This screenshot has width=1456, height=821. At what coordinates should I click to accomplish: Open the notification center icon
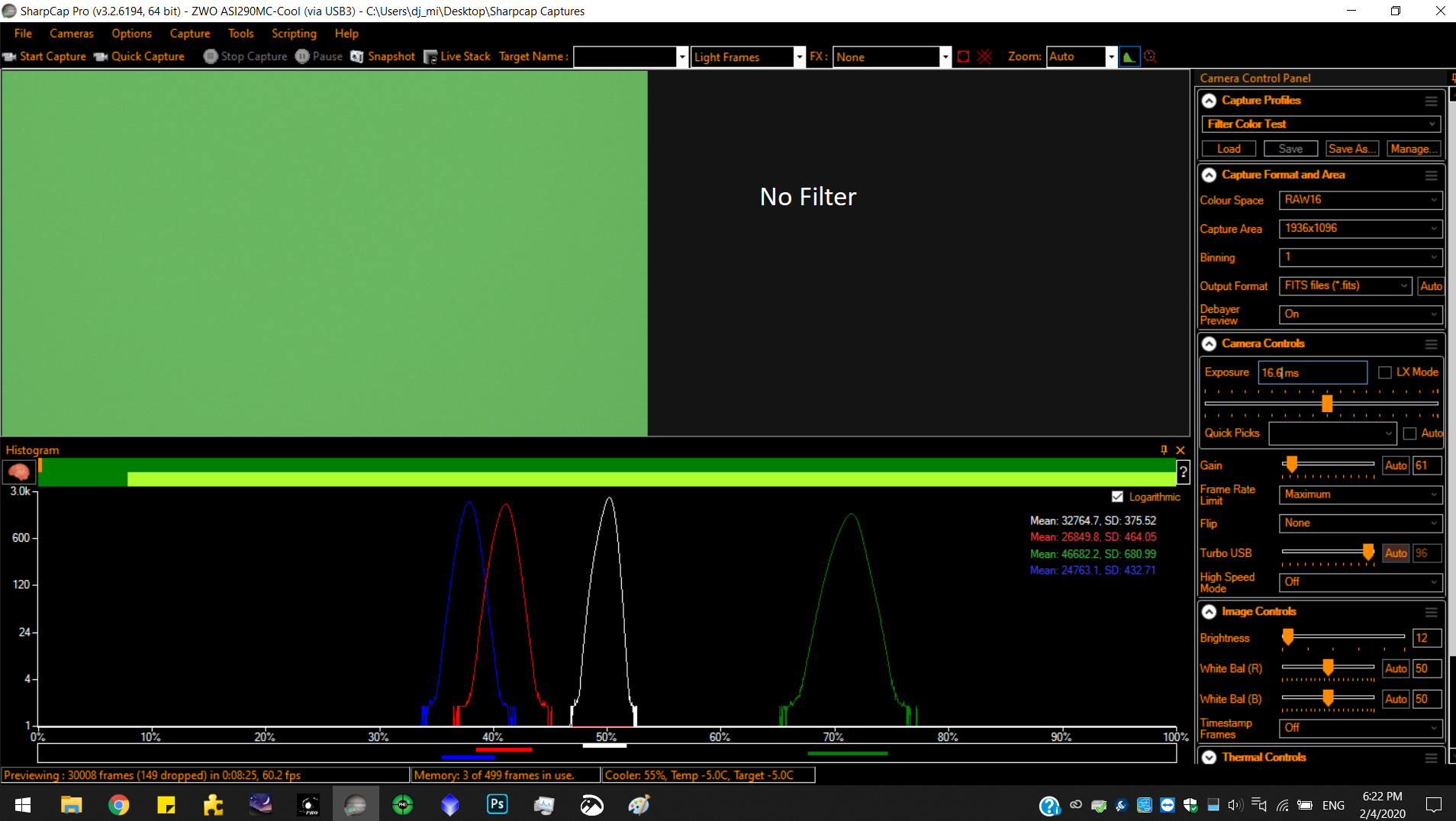(x=1433, y=804)
